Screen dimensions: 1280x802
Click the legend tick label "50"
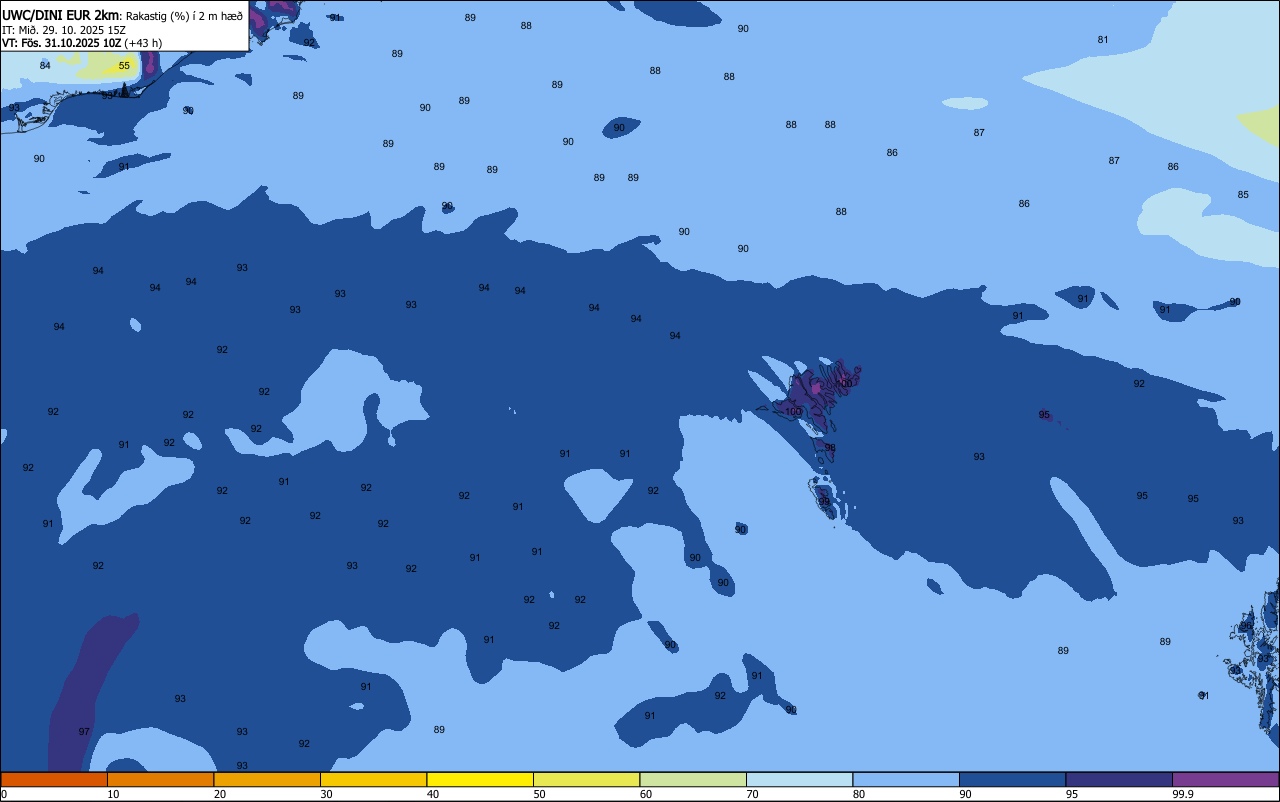pos(539,794)
